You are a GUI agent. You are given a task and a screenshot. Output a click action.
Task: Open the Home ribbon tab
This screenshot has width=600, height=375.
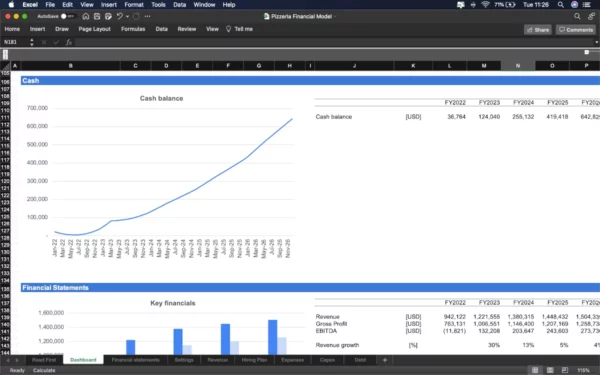point(12,29)
